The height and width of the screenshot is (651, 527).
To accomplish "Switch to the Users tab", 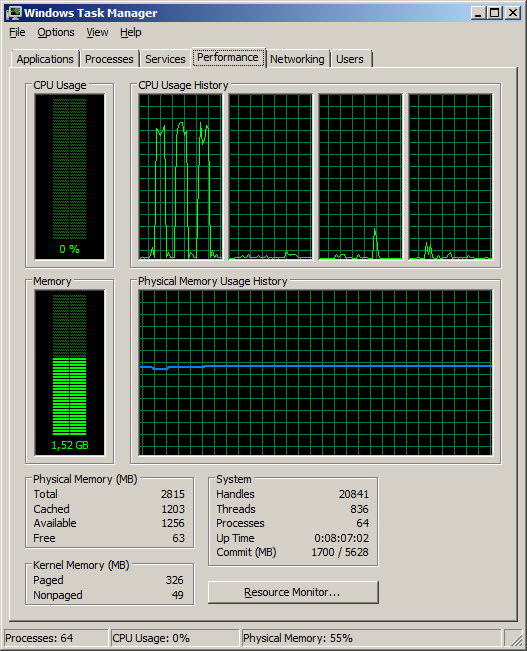I will pos(350,59).
